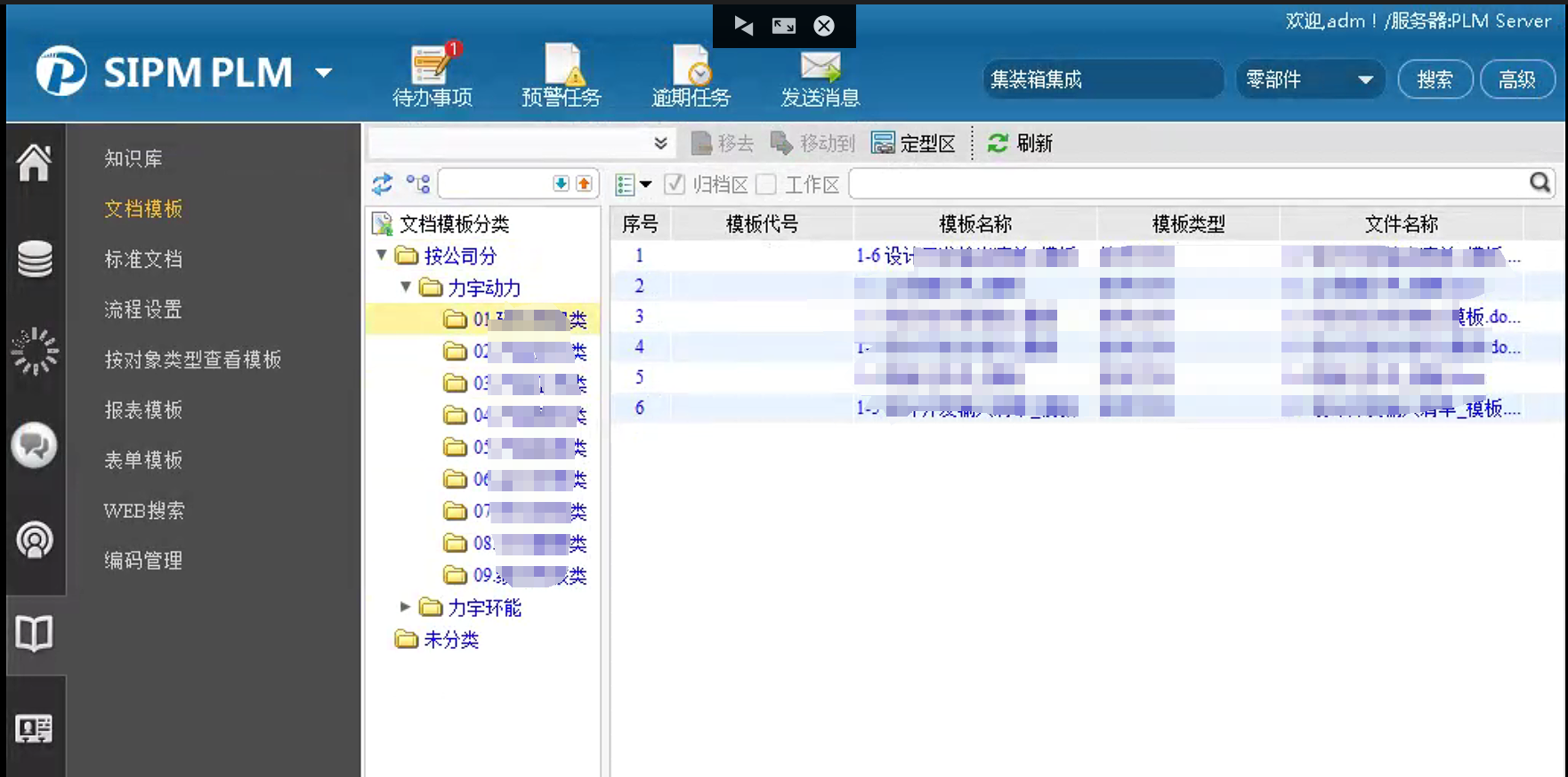
Task: Click the 发送消息 send message icon
Action: pyautogui.click(x=820, y=67)
